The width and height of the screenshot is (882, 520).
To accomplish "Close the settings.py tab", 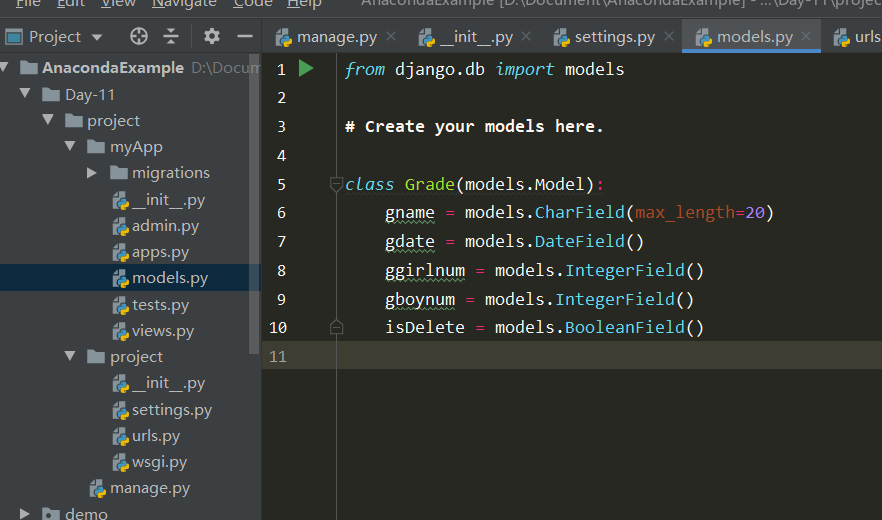I will 669,37.
